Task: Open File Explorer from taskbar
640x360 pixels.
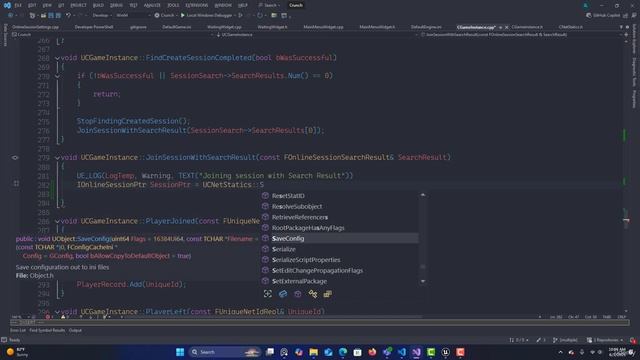Action: point(313,352)
